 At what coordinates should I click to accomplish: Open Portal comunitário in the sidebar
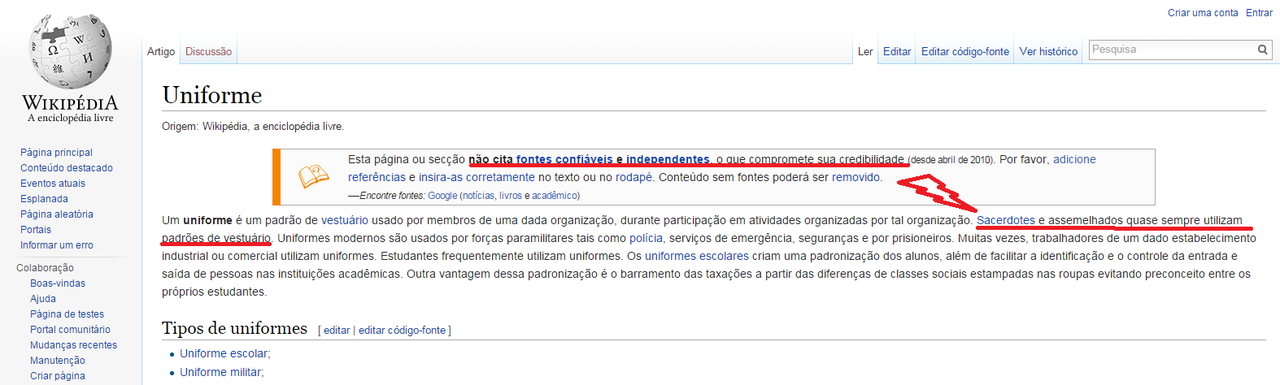click(x=70, y=329)
